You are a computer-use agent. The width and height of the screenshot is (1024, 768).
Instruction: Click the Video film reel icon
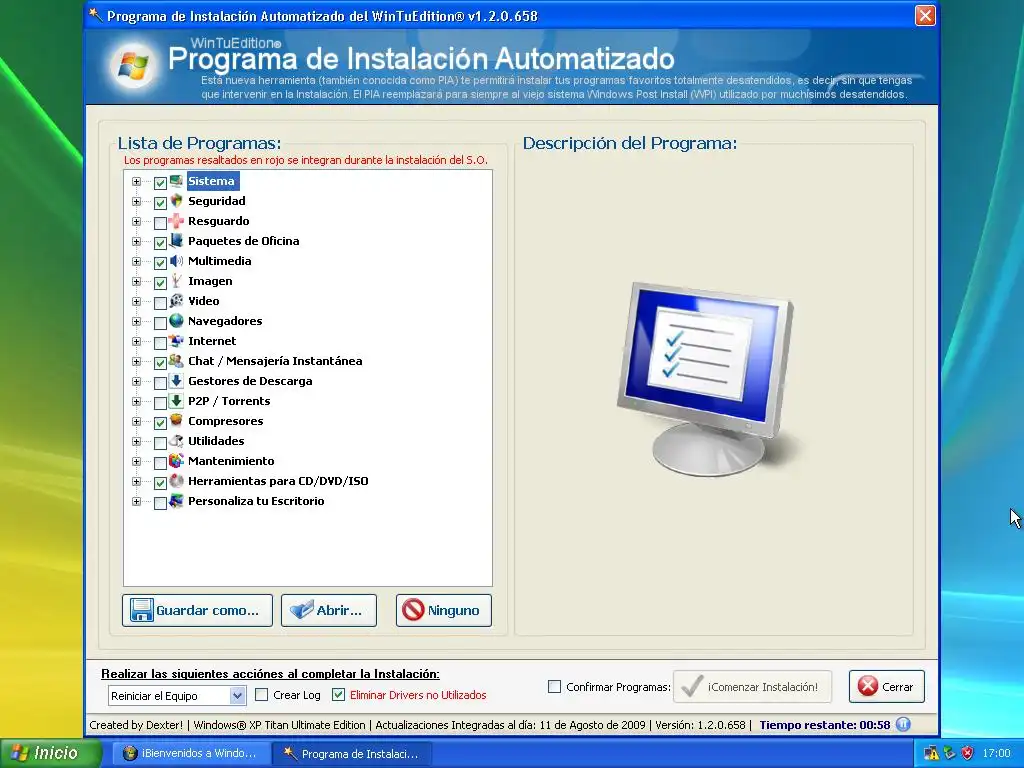click(176, 300)
